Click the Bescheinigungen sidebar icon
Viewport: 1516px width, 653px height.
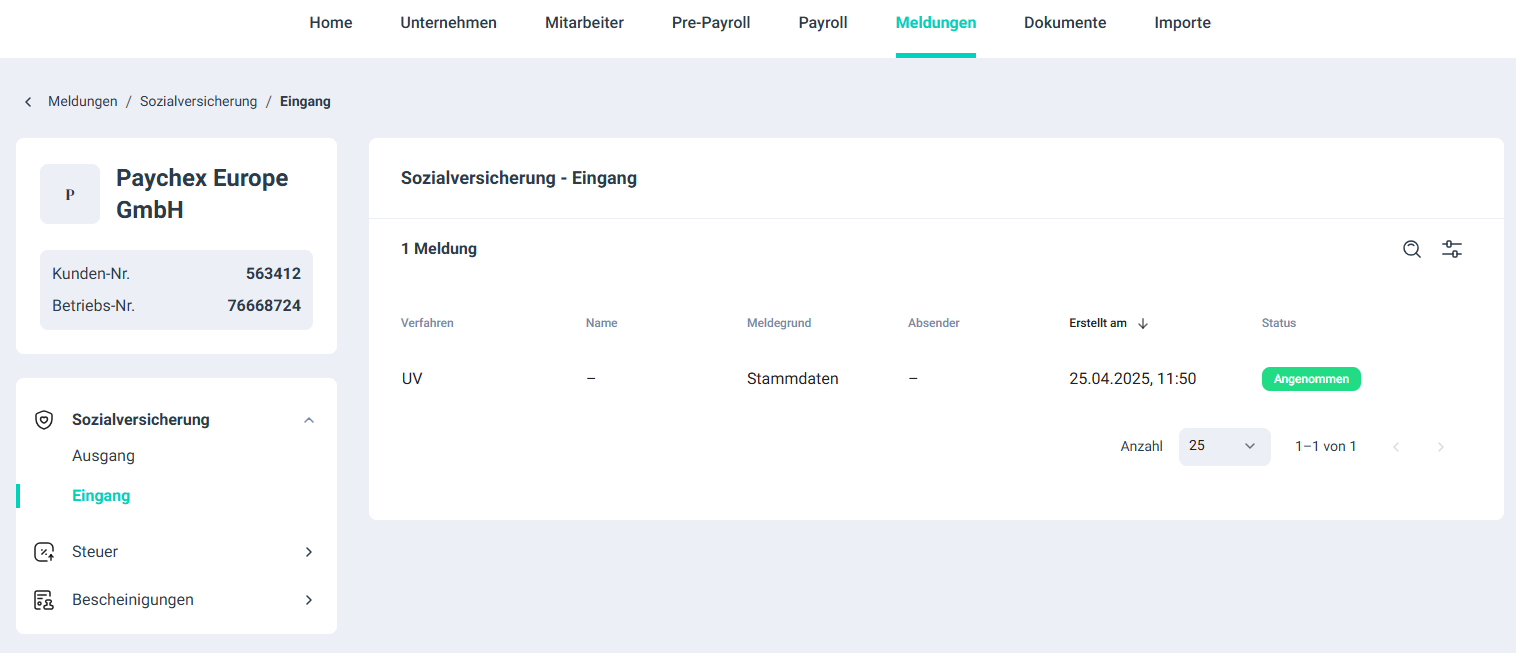[44, 600]
